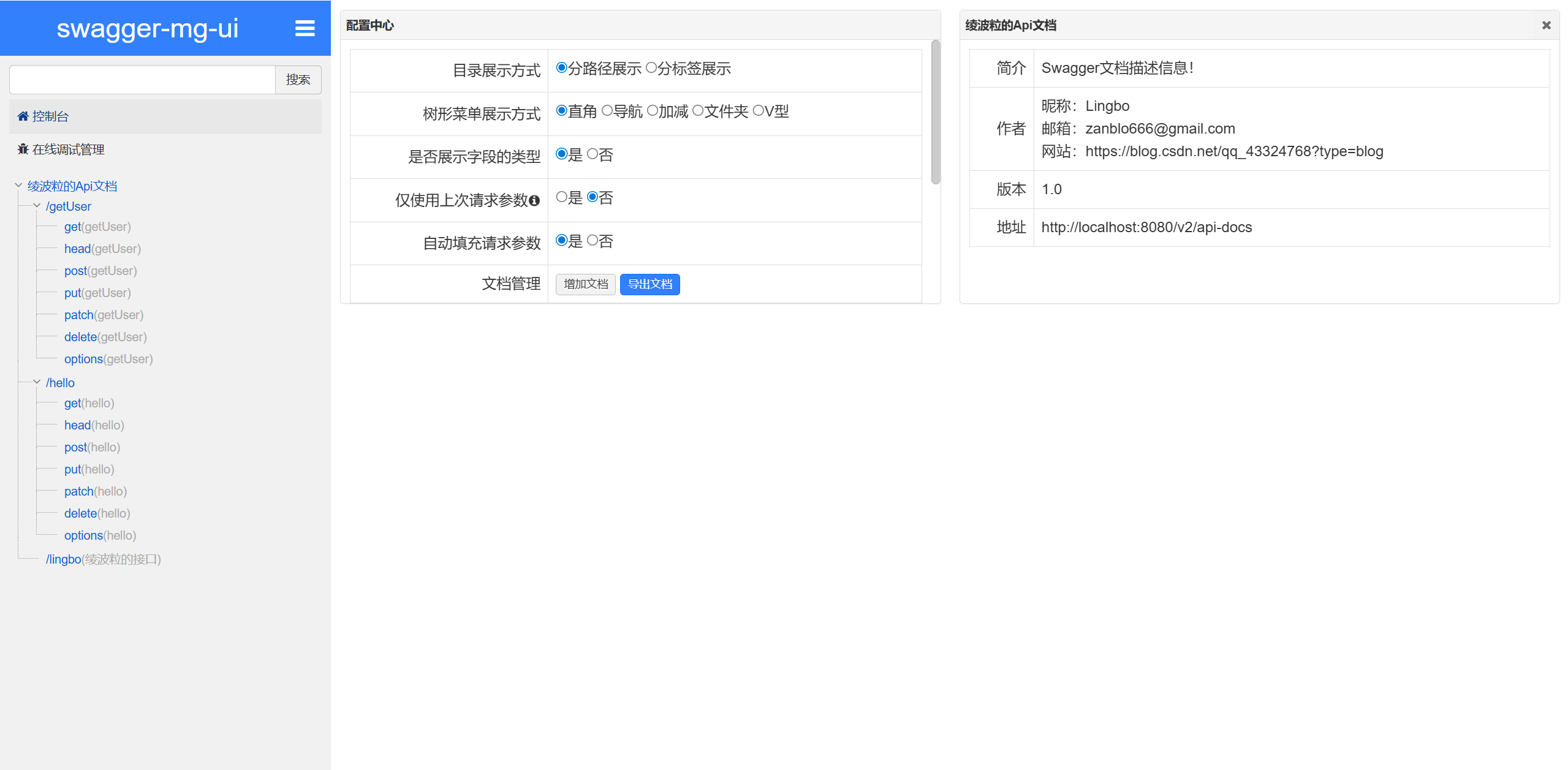1568x770 pixels.
Task: Set 自动填充请求参数 to 否
Action: point(592,240)
